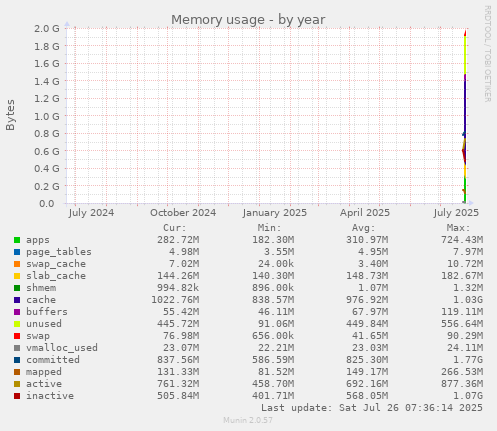Click the 'unused' legend label
The width and height of the screenshot is (497, 431).
pos(44,324)
